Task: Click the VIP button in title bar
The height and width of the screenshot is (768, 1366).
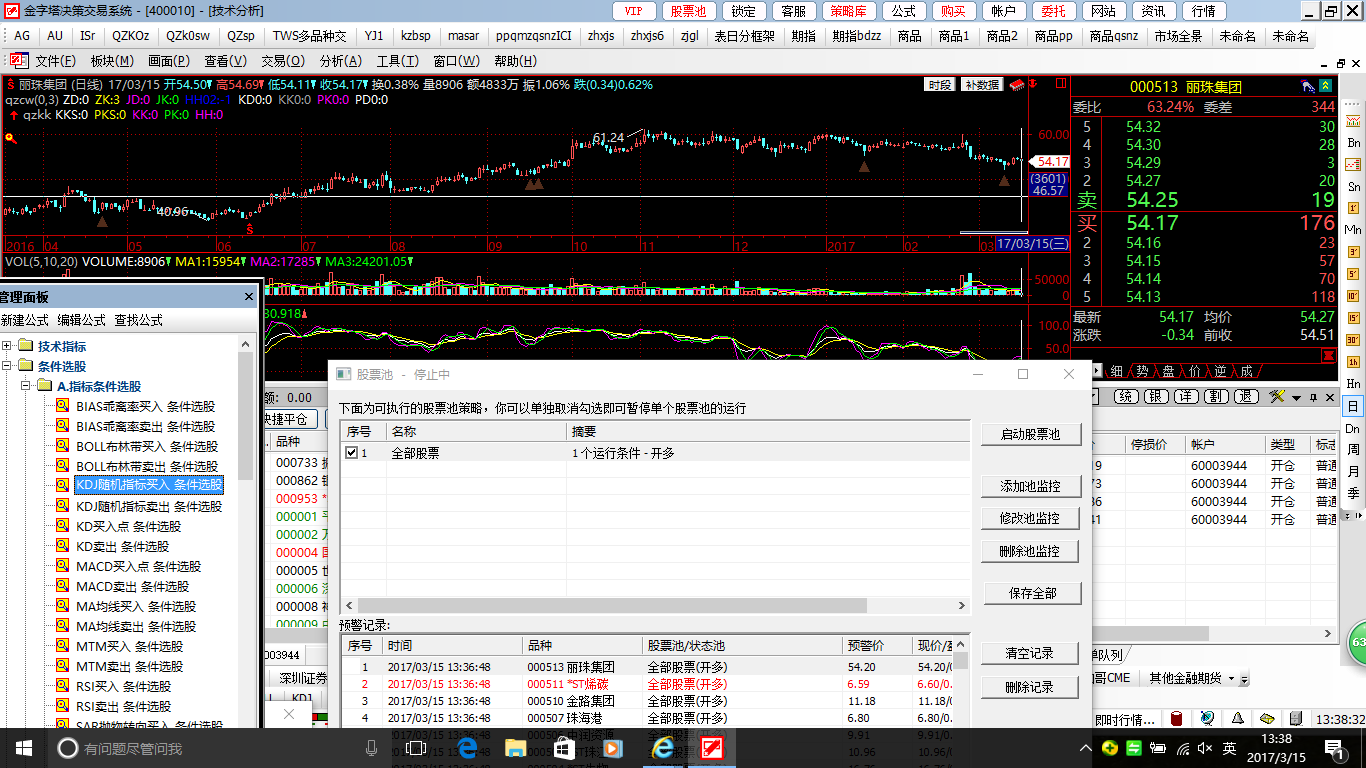Action: coord(633,11)
